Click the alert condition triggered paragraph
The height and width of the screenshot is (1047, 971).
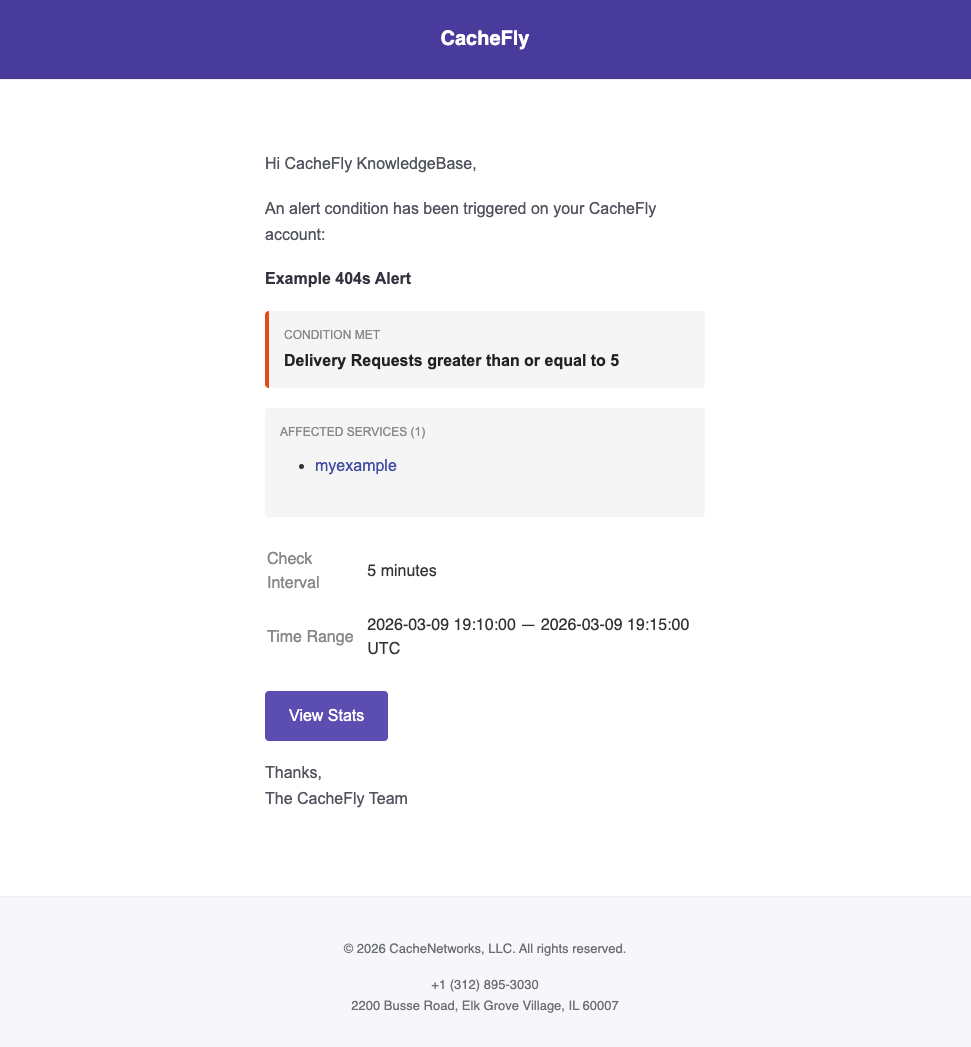(460, 221)
